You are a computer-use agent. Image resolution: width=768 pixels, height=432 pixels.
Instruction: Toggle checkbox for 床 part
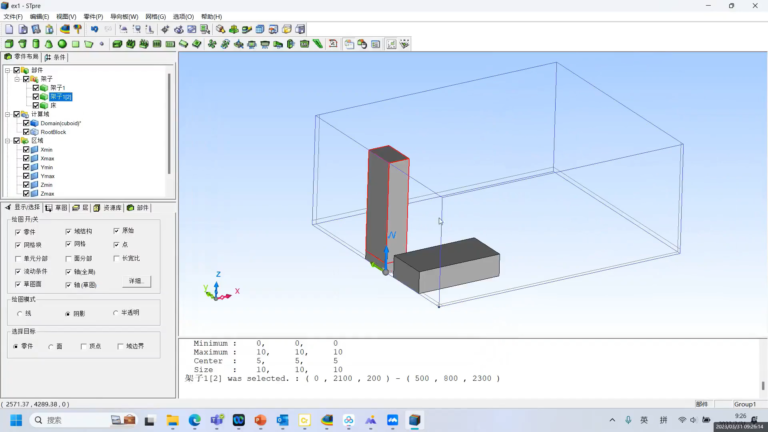click(x=36, y=105)
